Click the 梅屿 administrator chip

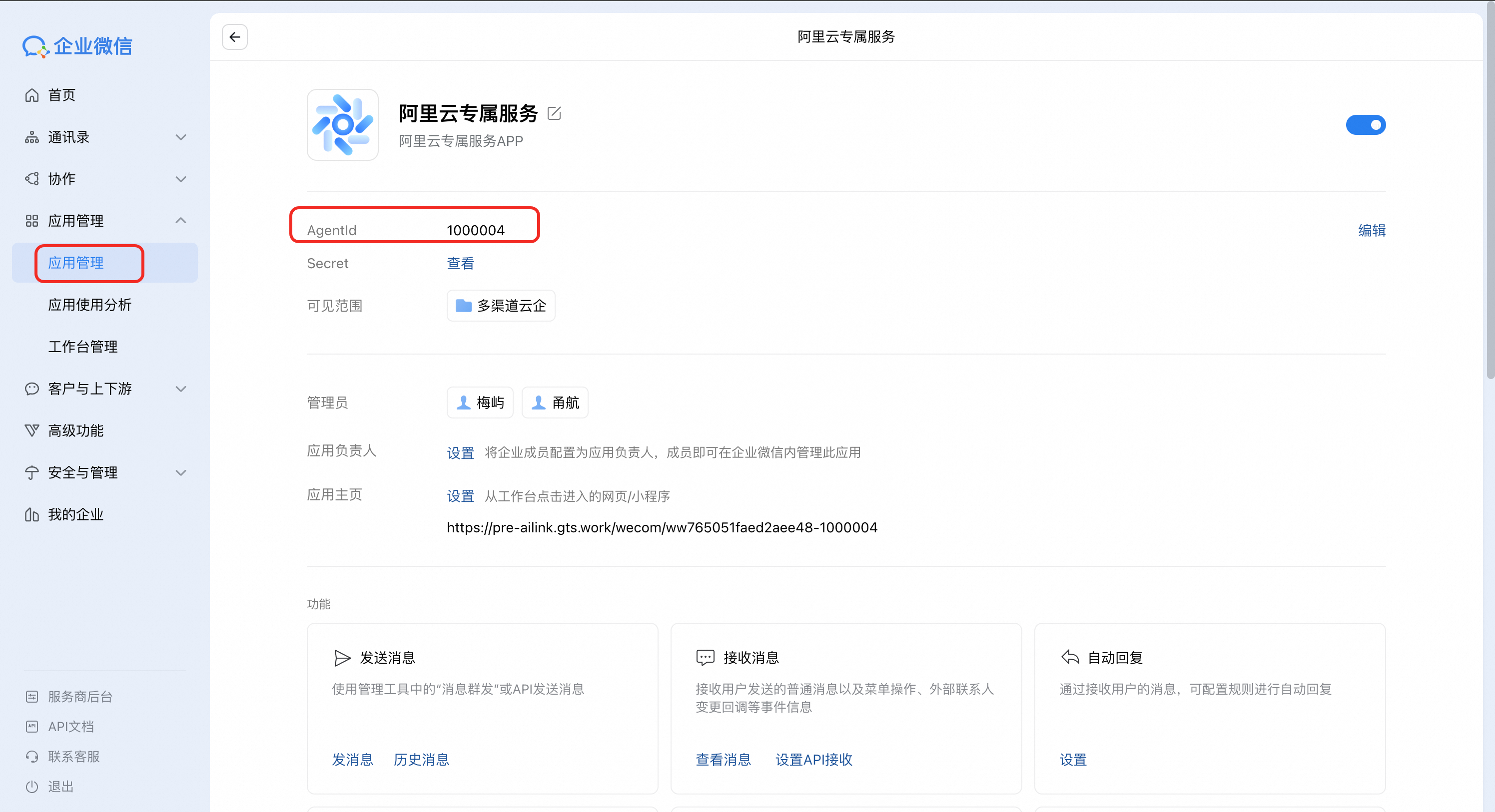coord(480,403)
